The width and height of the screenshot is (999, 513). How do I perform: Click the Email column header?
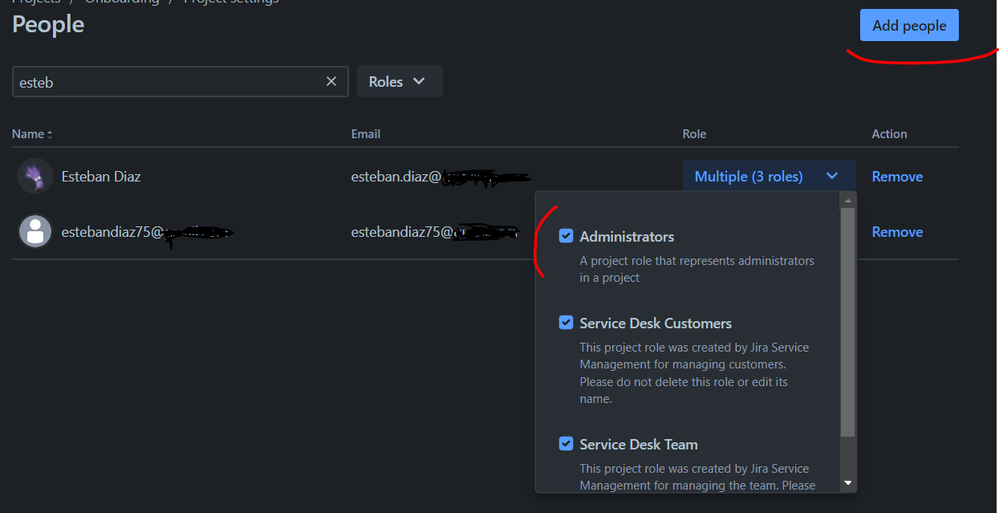pyautogui.click(x=366, y=134)
